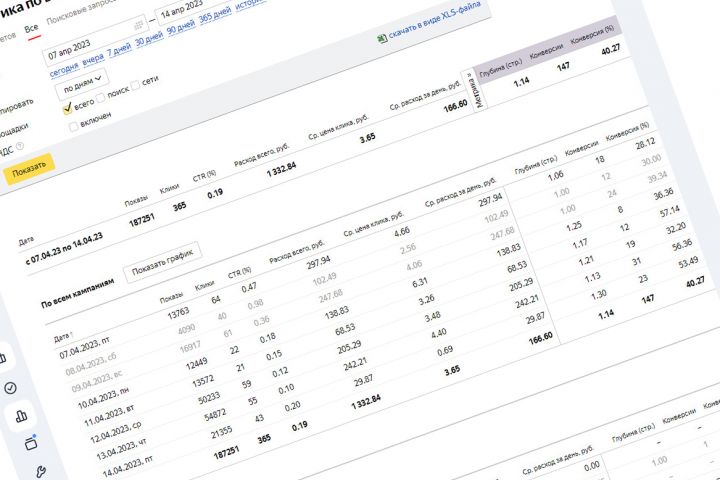Image resolution: width=720 pixels, height=480 pixels.
Task: Select the 07.04.2023, пт row date
Action: tap(84, 348)
